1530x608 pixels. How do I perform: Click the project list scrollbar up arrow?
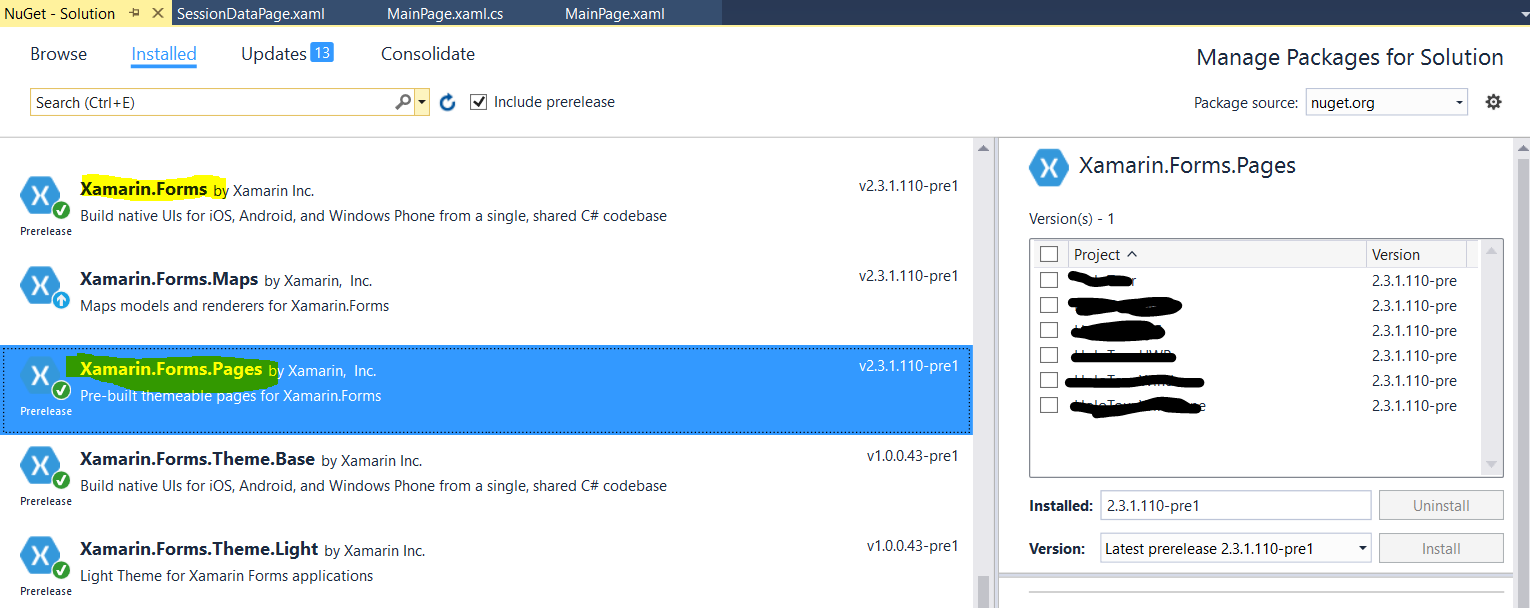point(1492,251)
